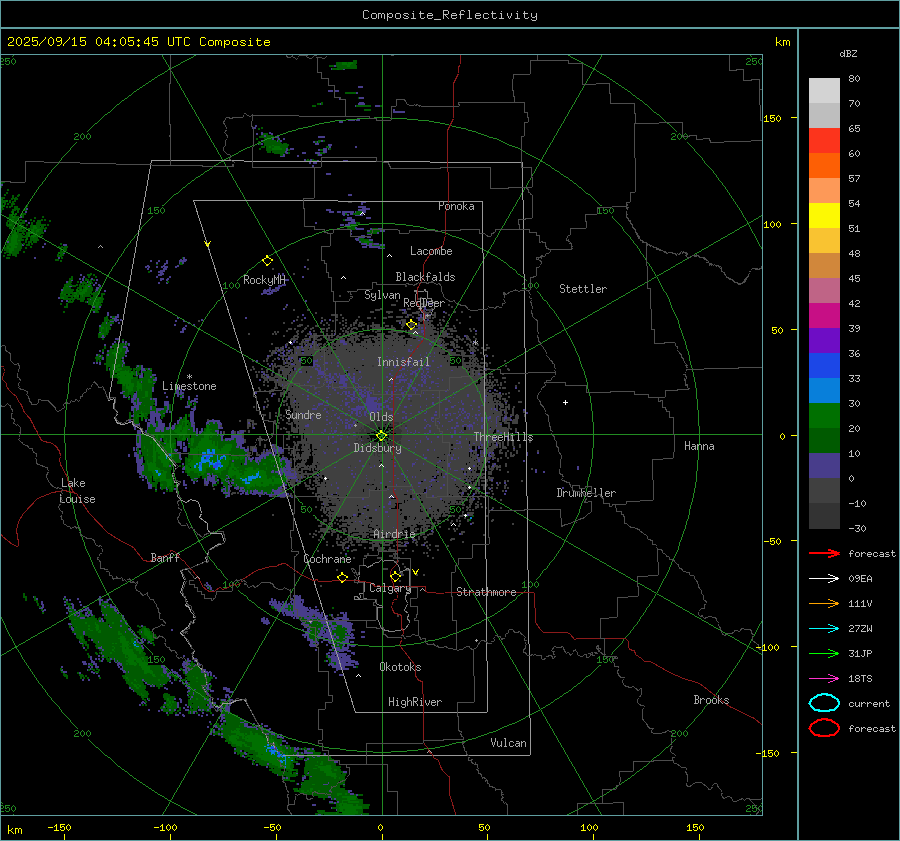Image resolution: width=900 pixels, height=841 pixels.
Task: Click the indigo 0-10 dBZ color swatch
Action: coord(824,466)
